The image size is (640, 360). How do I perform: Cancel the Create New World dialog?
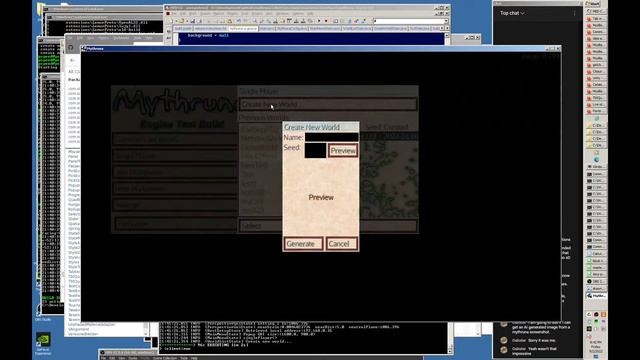[342, 244]
